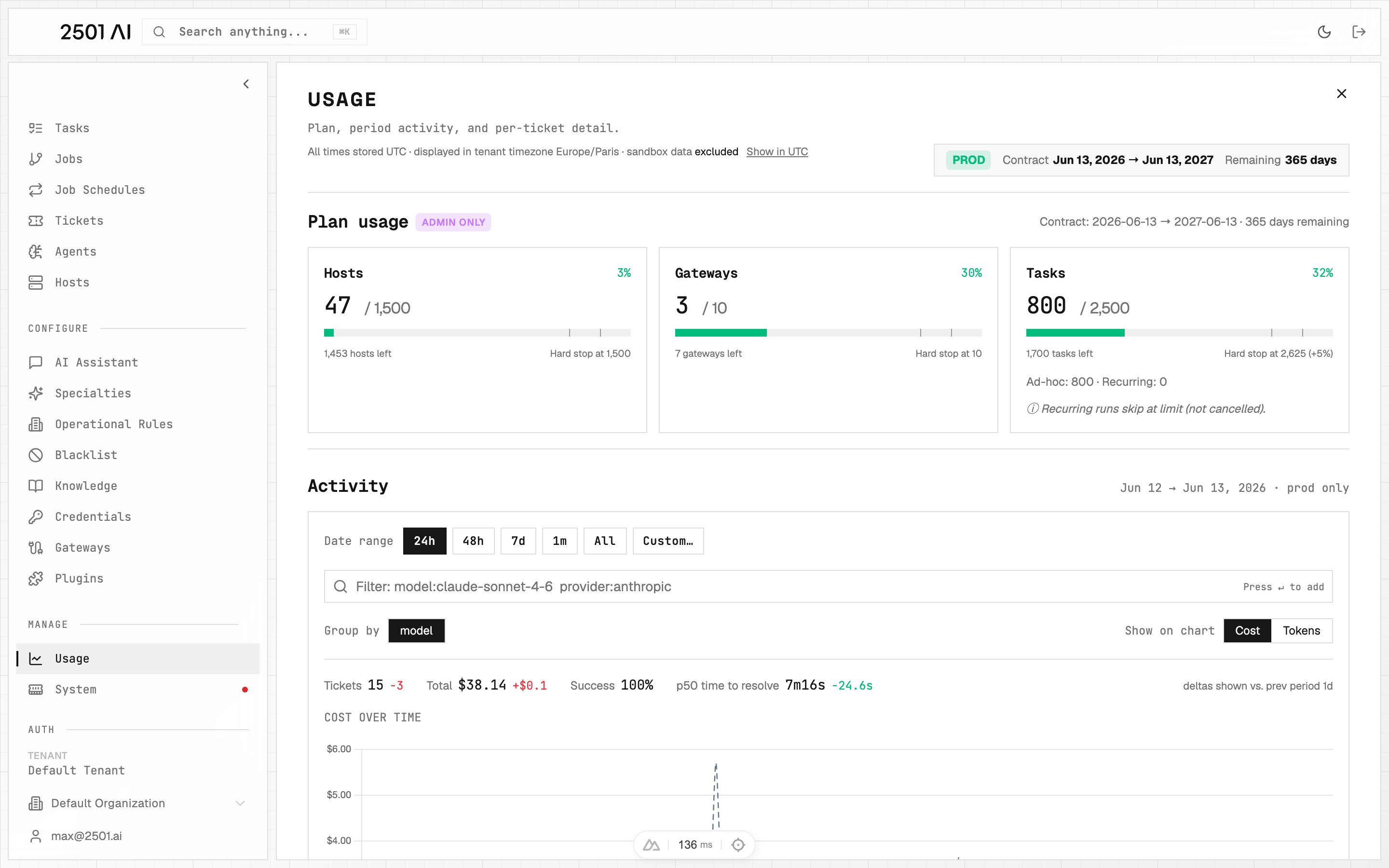1389x868 pixels.
Task: Select the 48h date range
Action: 473,541
